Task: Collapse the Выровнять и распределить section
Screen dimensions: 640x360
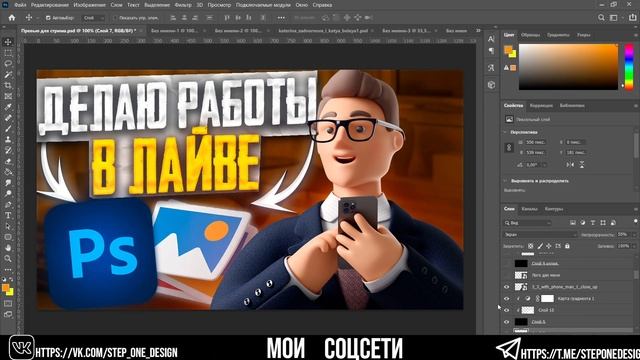Action: (x=505, y=180)
